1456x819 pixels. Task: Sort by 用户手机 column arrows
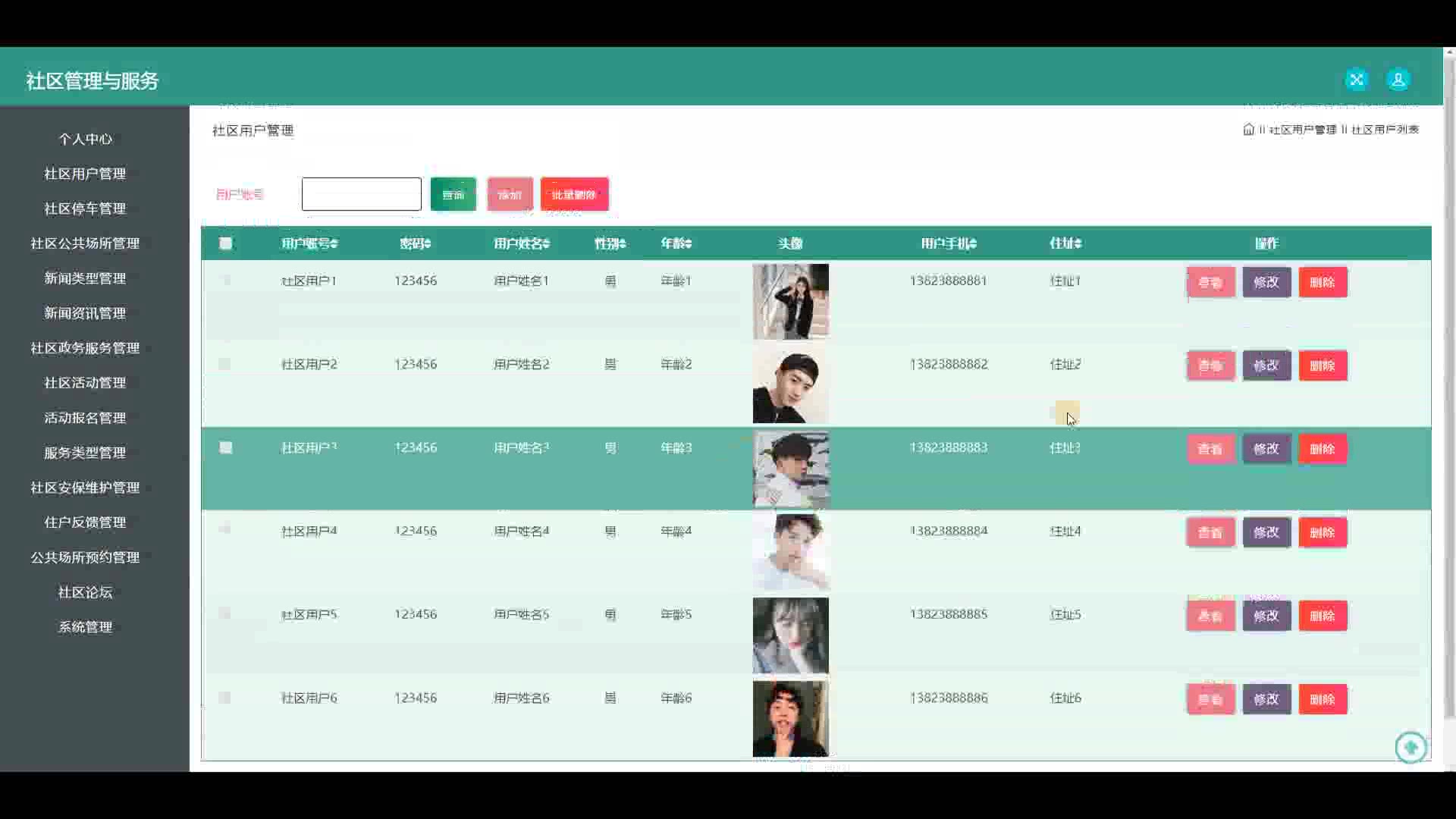pos(973,243)
